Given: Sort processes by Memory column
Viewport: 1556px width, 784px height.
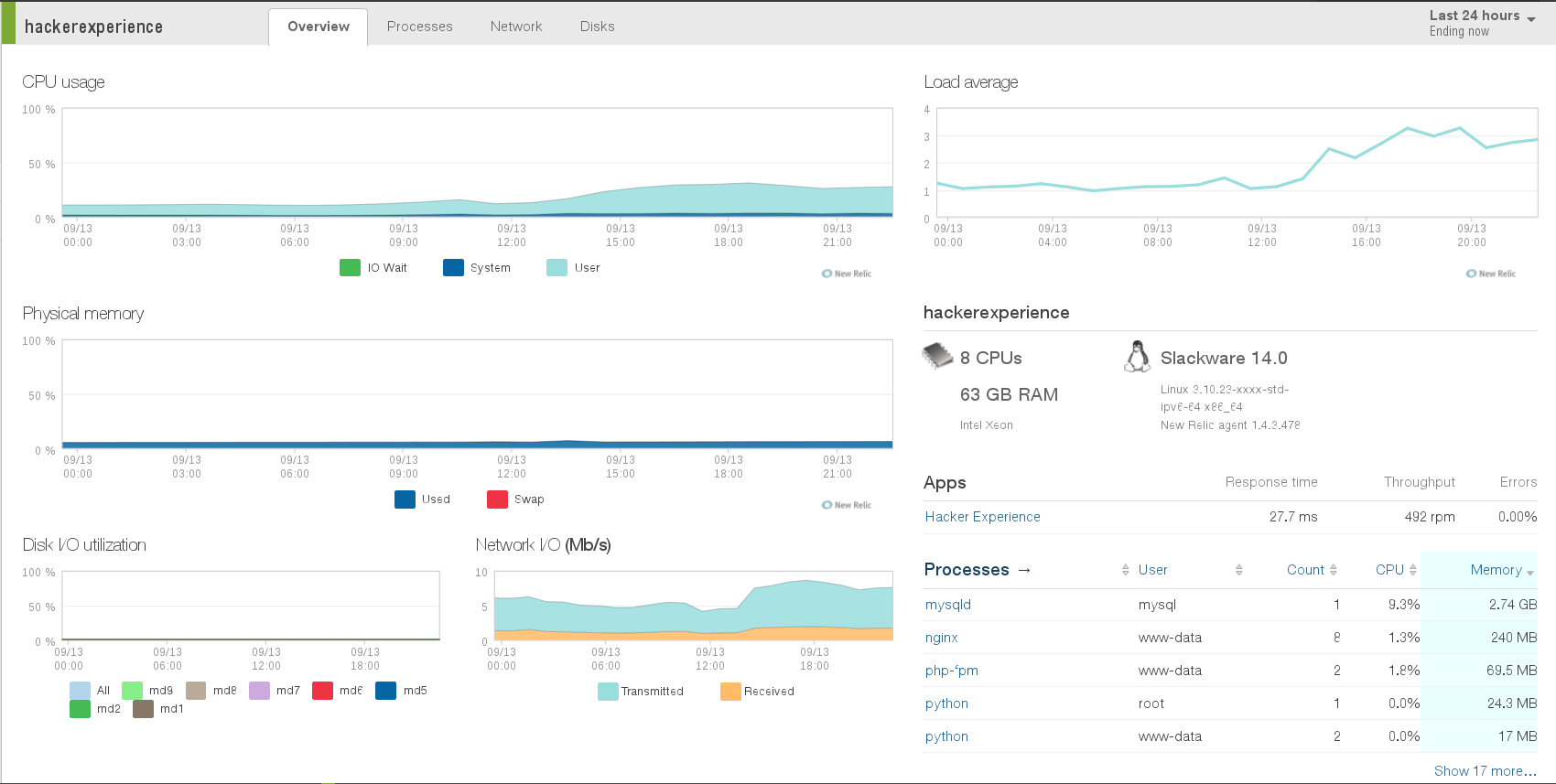Looking at the screenshot, I should tap(1496, 570).
